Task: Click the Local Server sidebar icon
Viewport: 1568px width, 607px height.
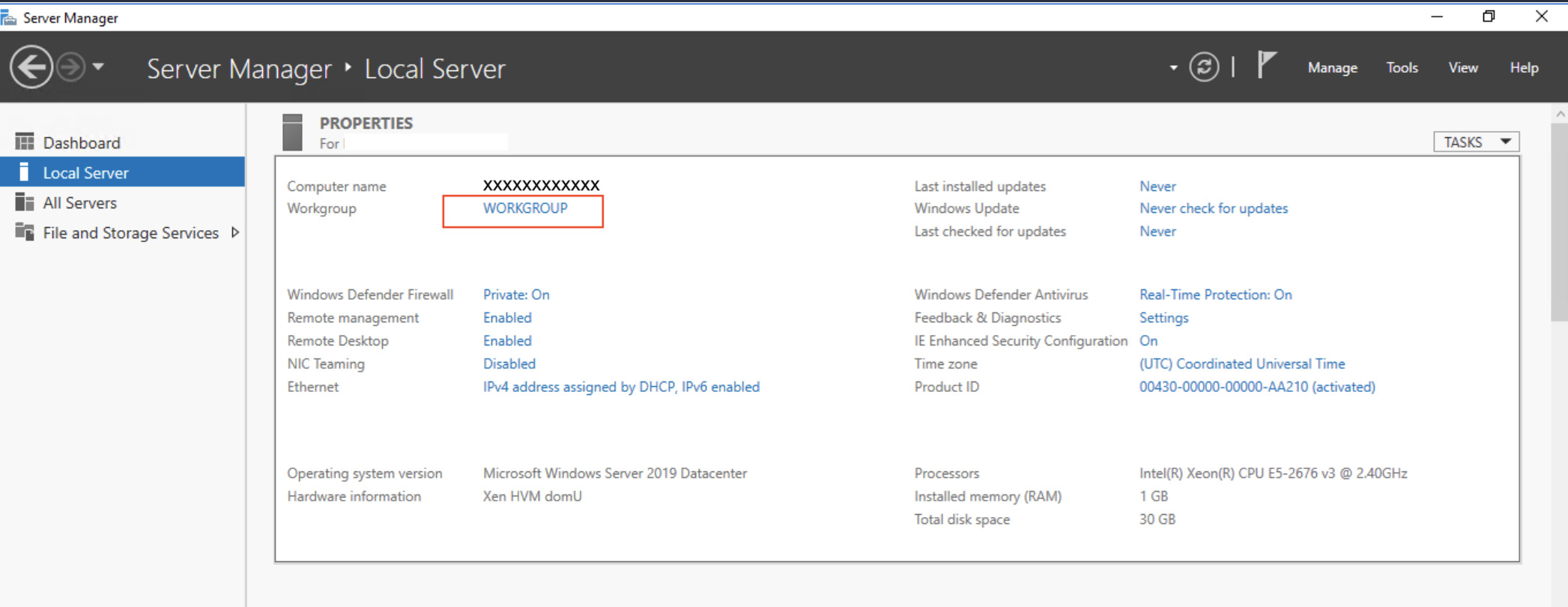Action: click(24, 172)
